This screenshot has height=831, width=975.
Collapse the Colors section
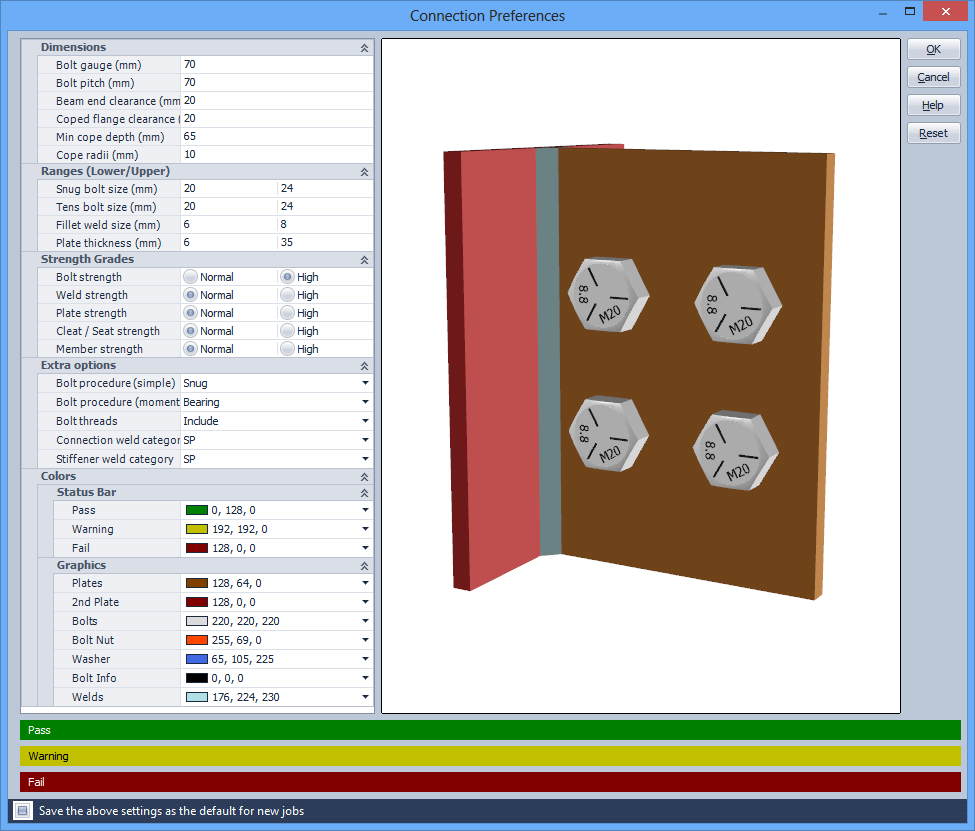click(364, 477)
